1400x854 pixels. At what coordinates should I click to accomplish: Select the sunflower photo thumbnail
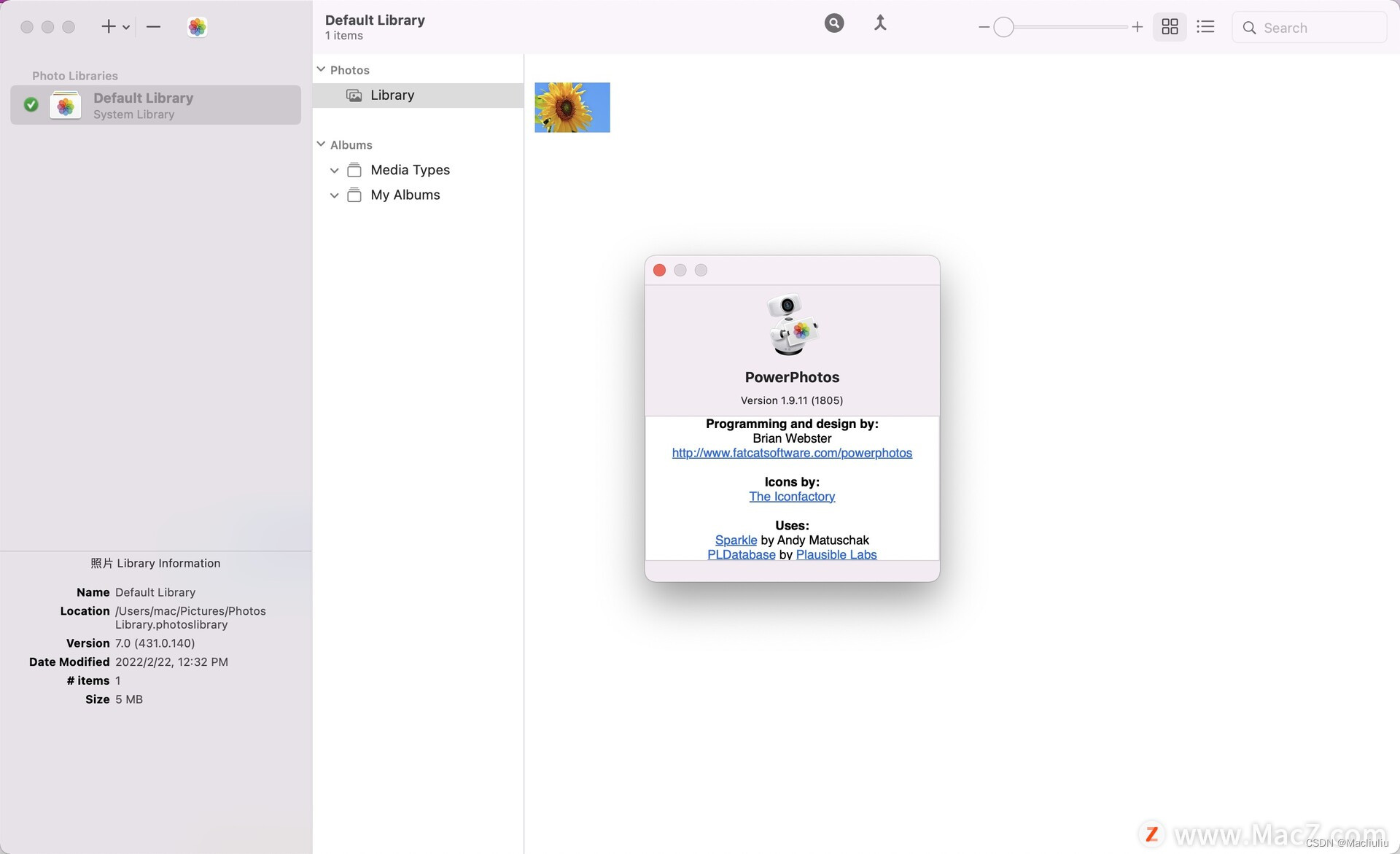pos(573,107)
